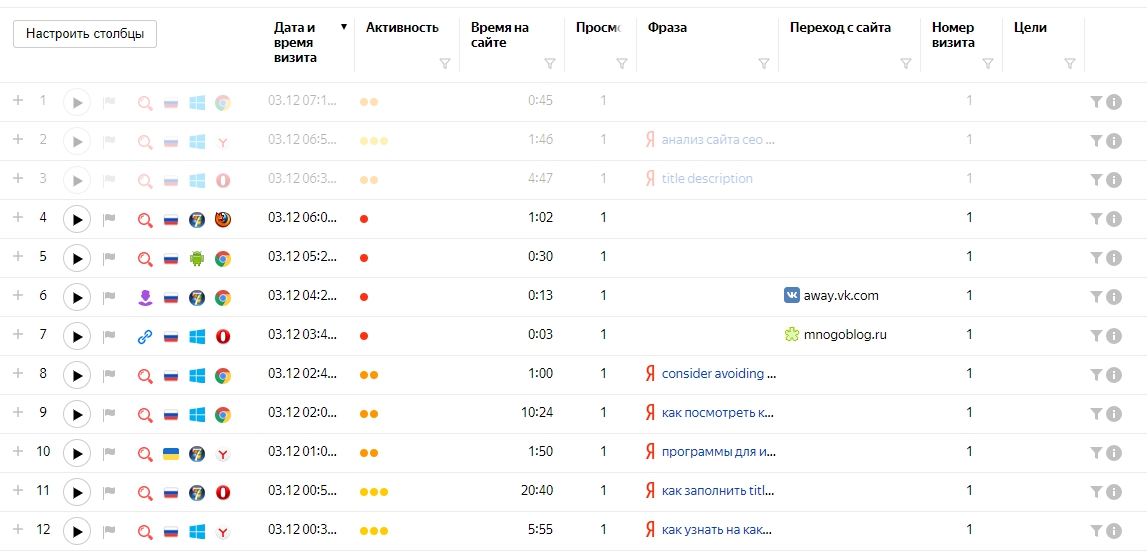Play session recording for visit 10

pyautogui.click(x=77, y=453)
